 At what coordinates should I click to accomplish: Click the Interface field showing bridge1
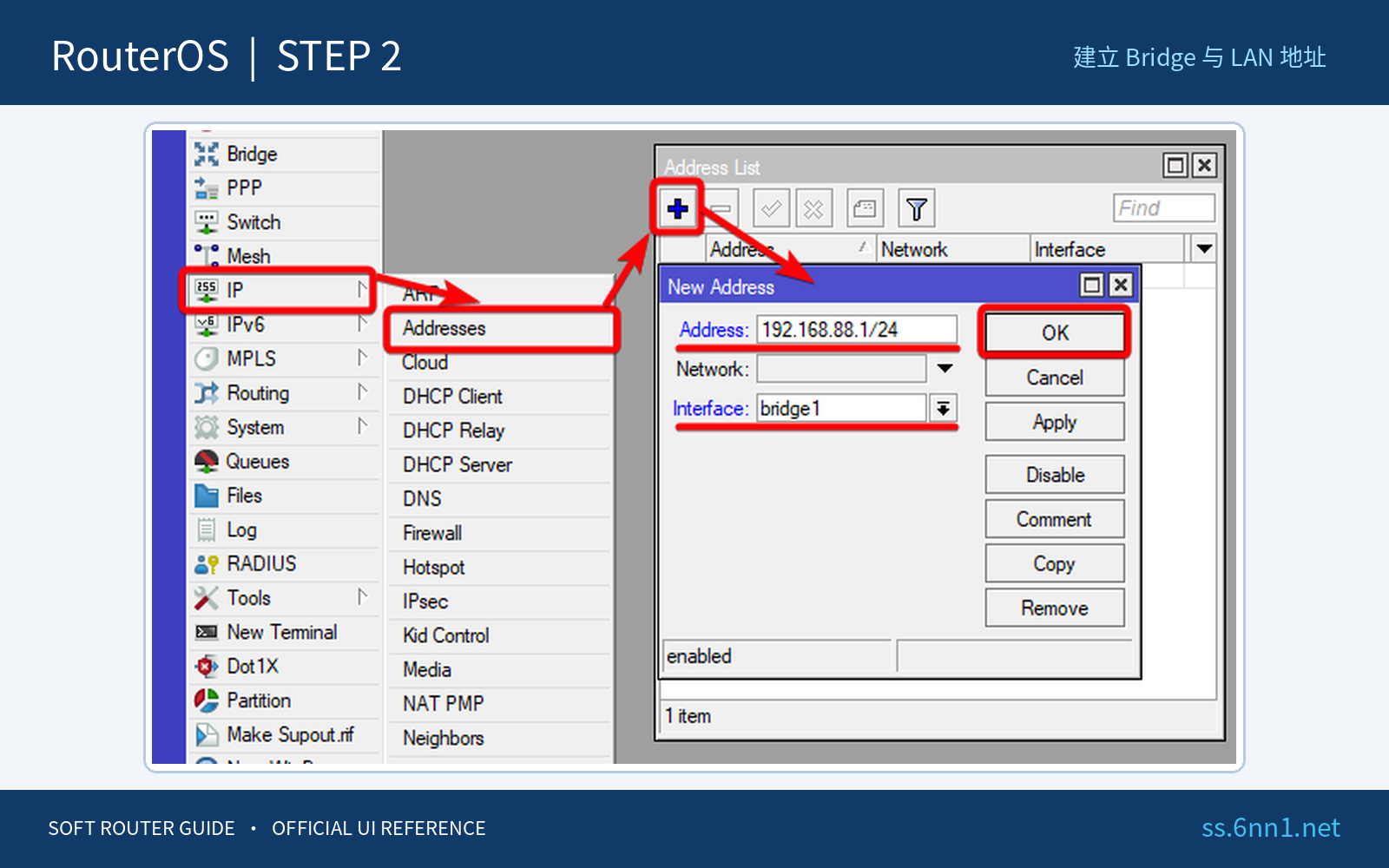pyautogui.click(x=842, y=408)
